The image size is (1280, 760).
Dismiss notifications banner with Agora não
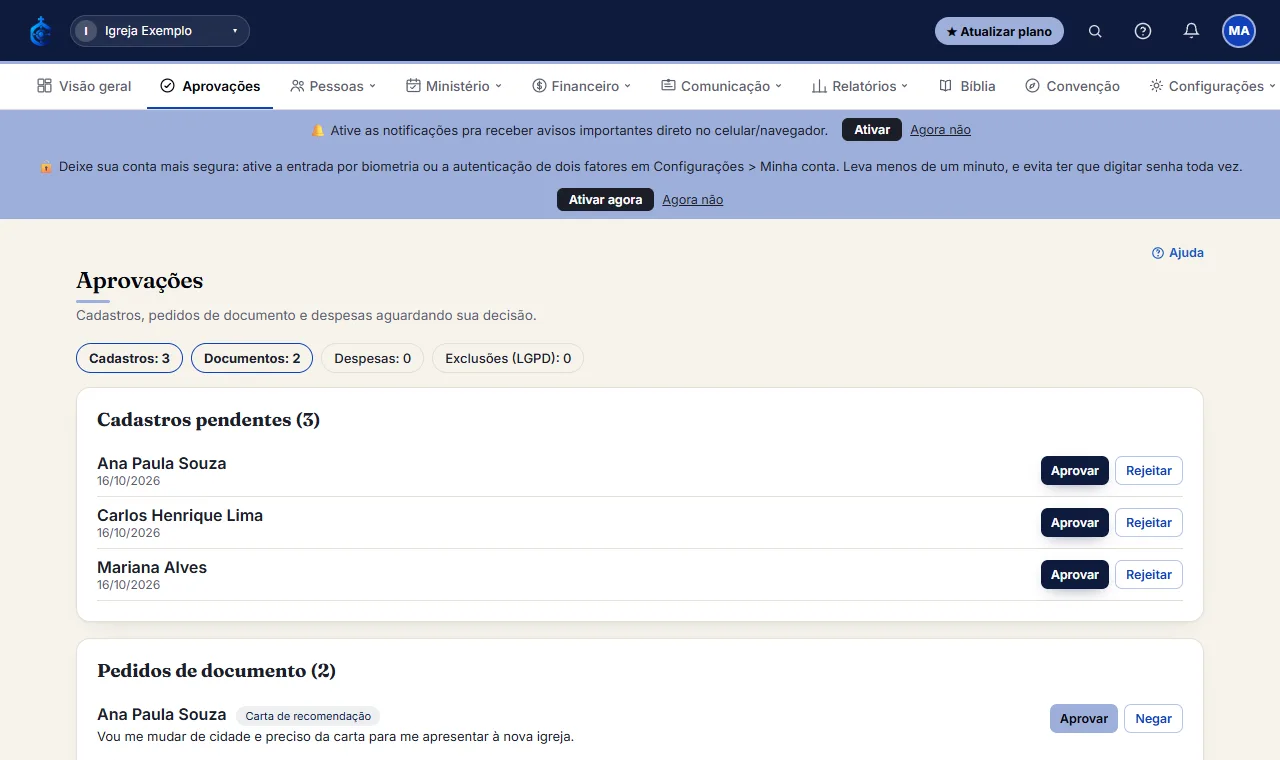click(940, 130)
